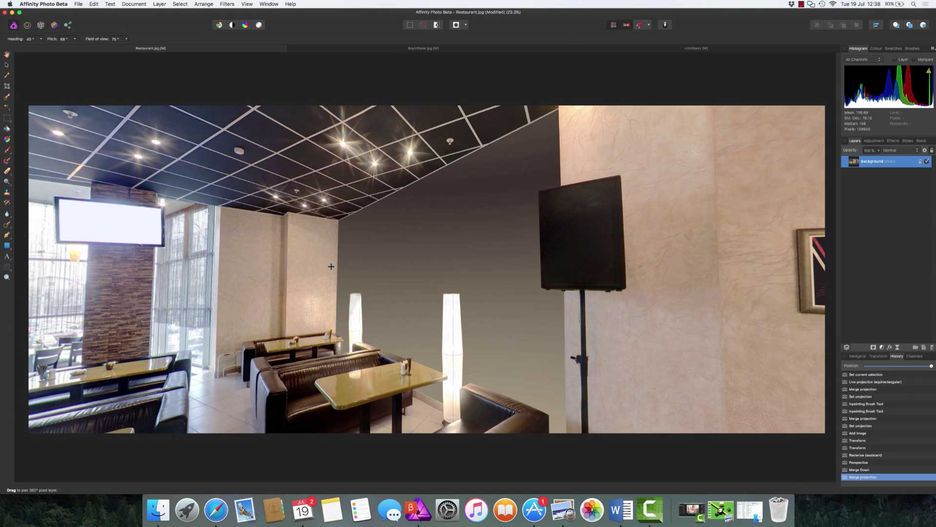Click Add Pixel Layer icon in Layers panel
The image size is (936, 527).
click(x=923, y=347)
